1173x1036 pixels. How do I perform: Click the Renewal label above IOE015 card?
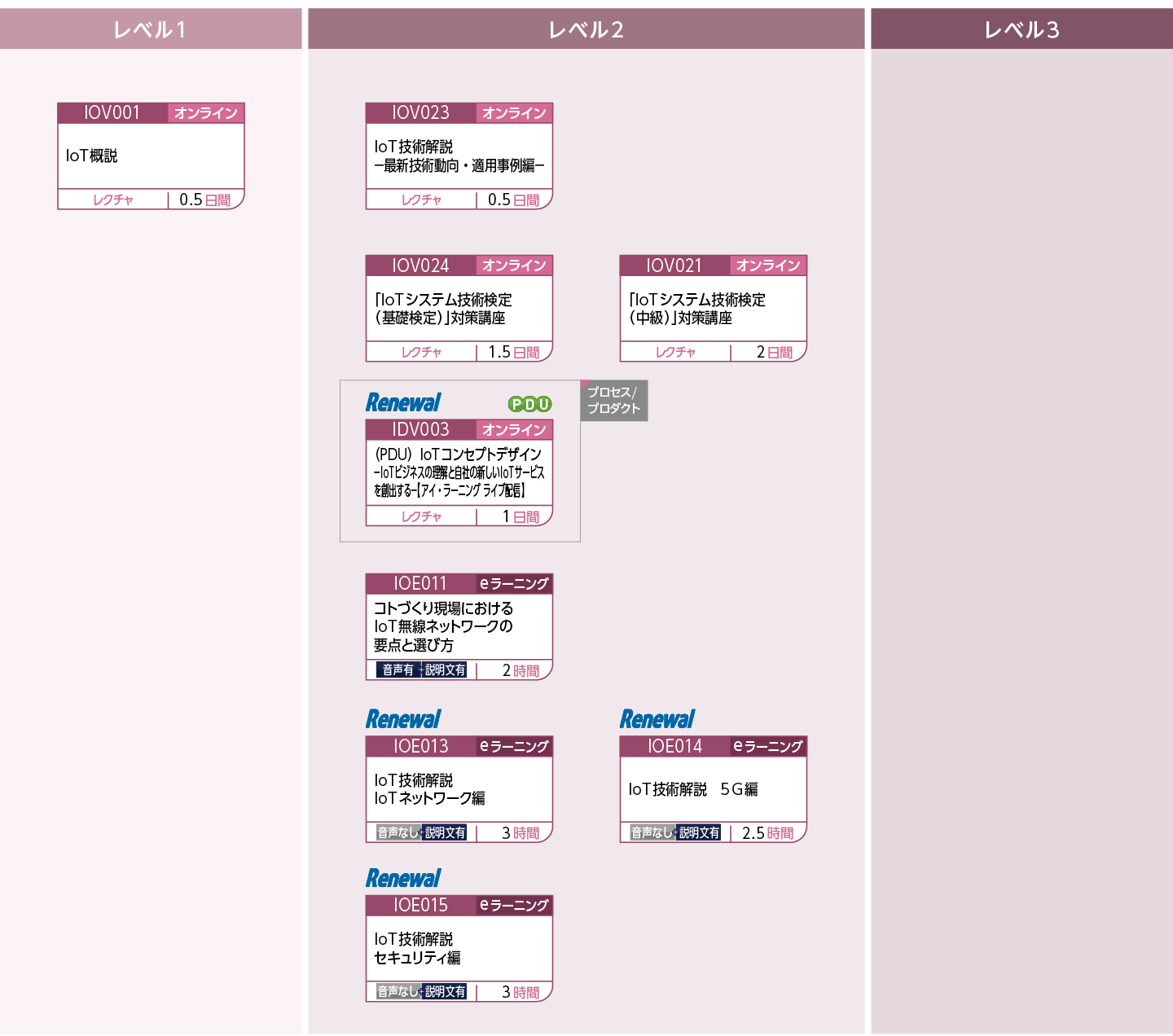click(403, 878)
